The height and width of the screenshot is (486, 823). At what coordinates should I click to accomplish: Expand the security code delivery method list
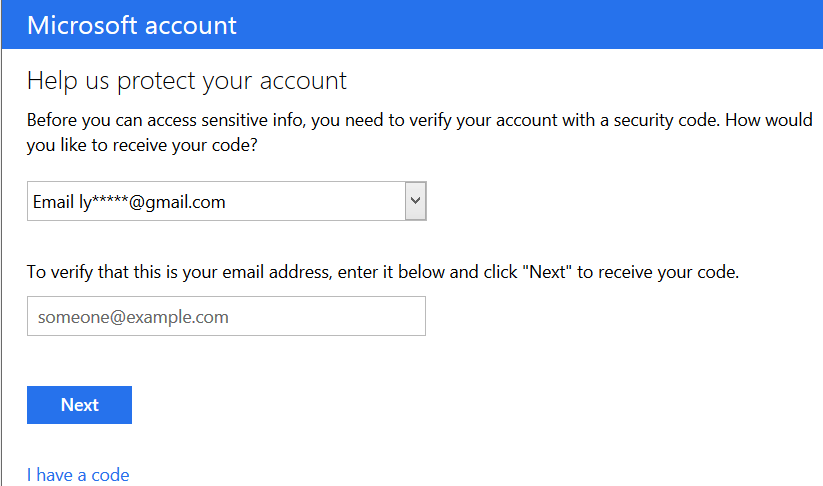(x=416, y=202)
